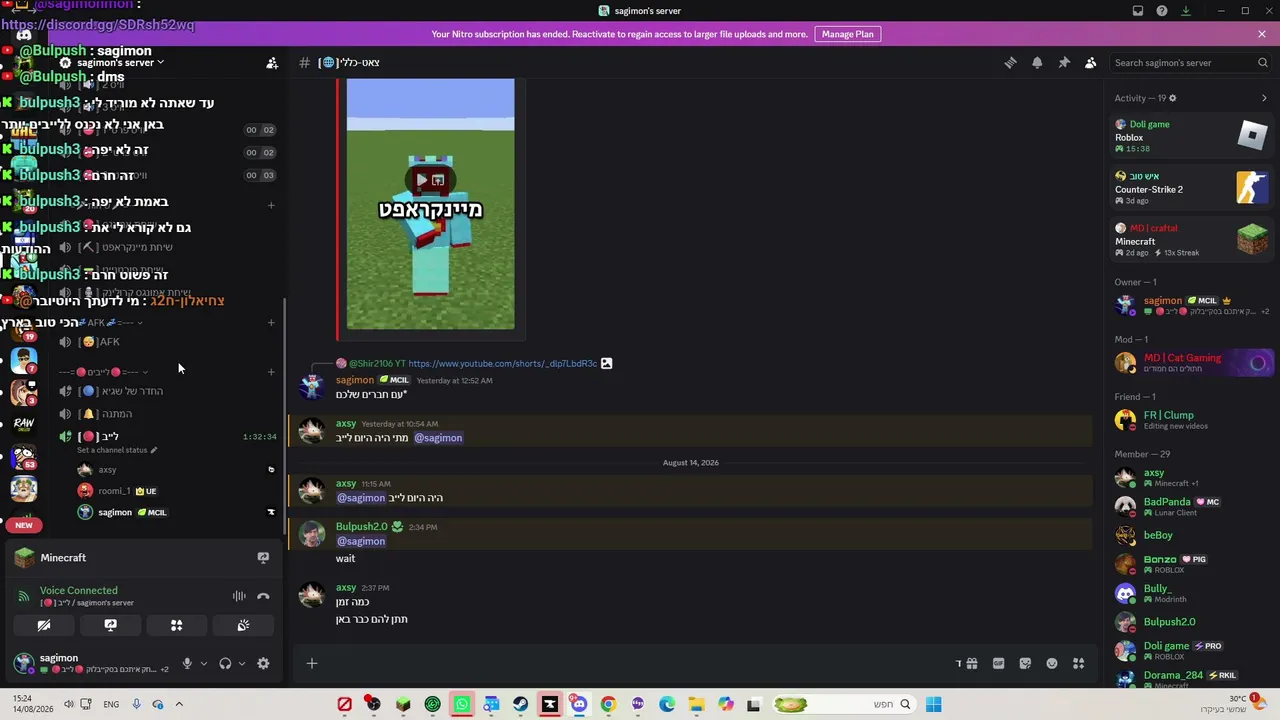
Task: Click the Manage Plan button
Action: (x=848, y=34)
